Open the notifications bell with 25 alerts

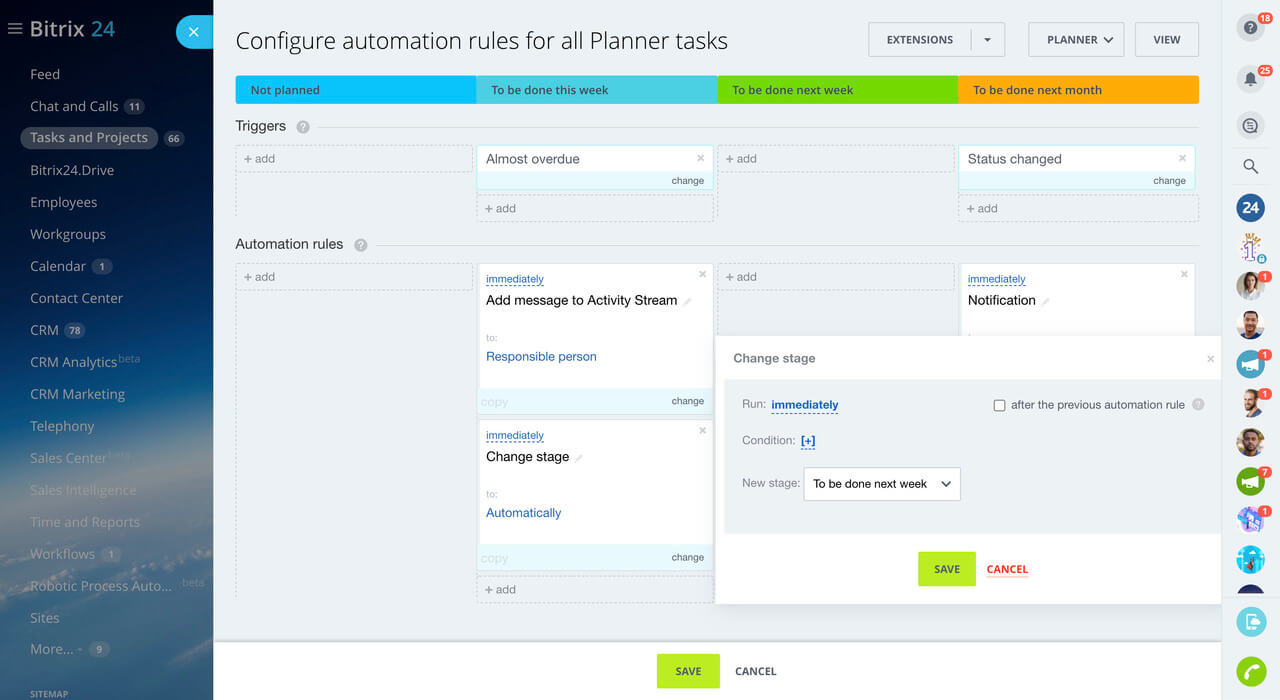tap(1250, 78)
